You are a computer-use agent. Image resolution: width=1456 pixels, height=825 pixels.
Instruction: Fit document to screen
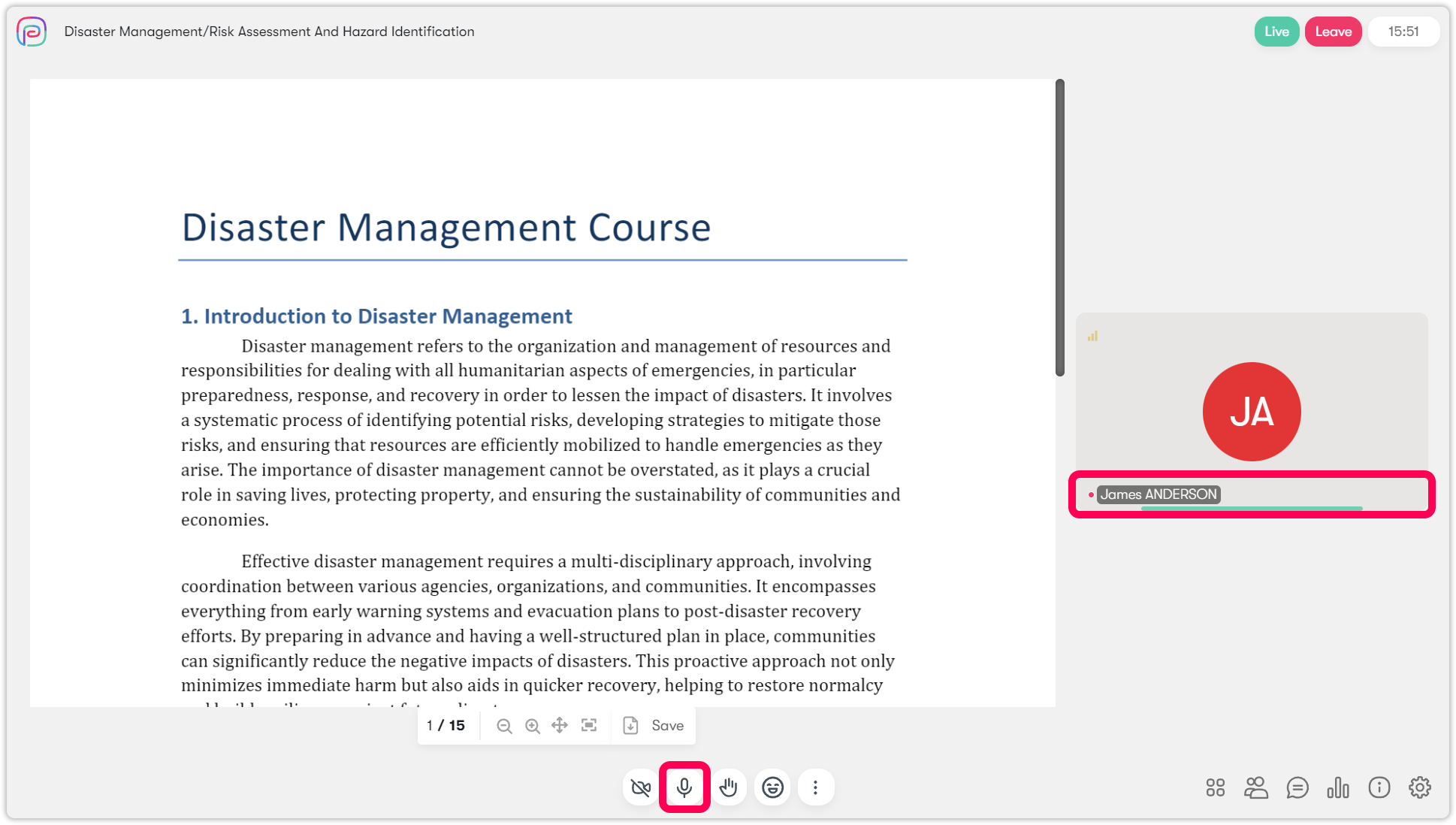point(589,726)
